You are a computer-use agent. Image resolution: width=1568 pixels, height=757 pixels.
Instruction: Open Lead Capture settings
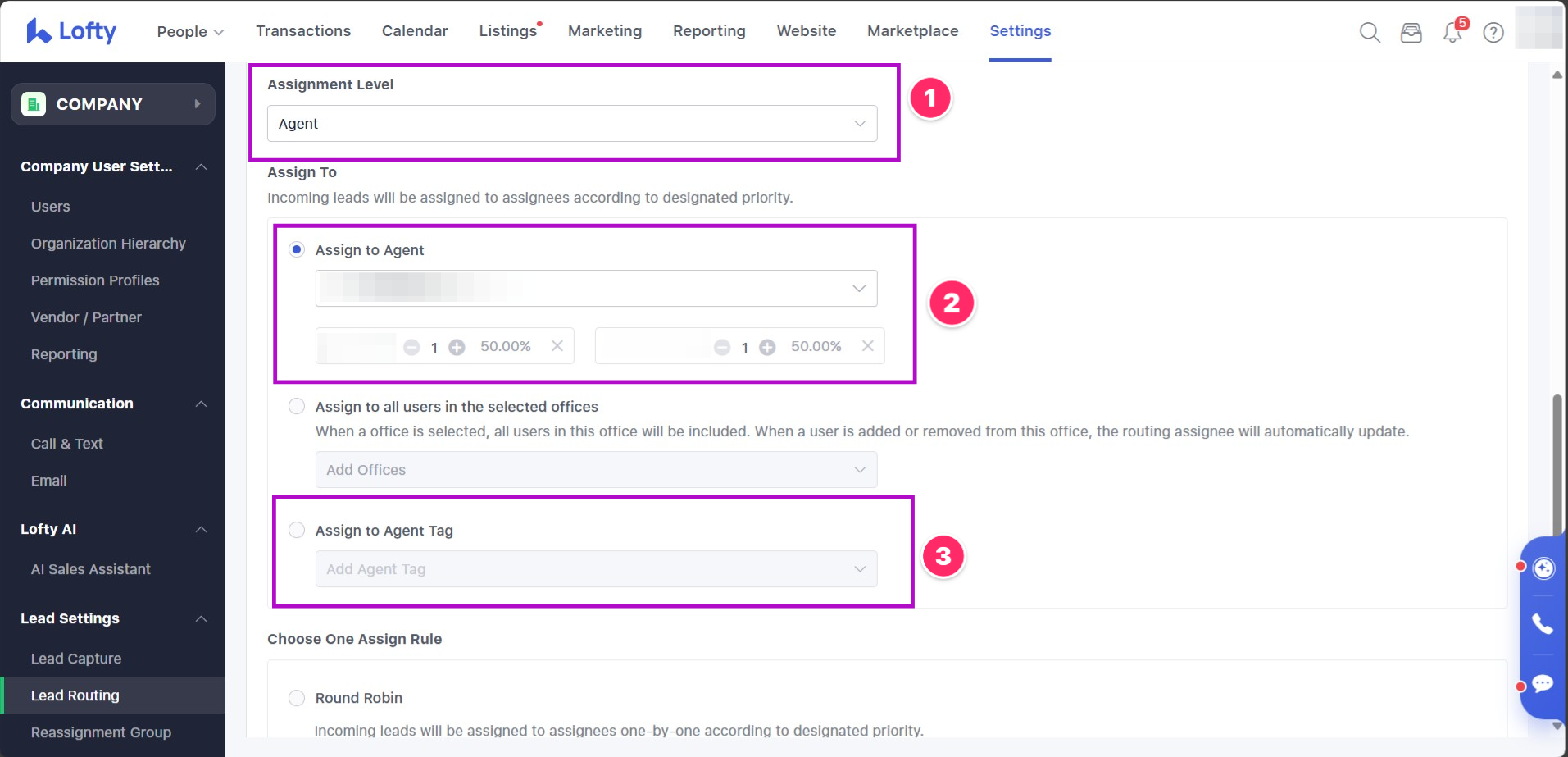point(76,659)
